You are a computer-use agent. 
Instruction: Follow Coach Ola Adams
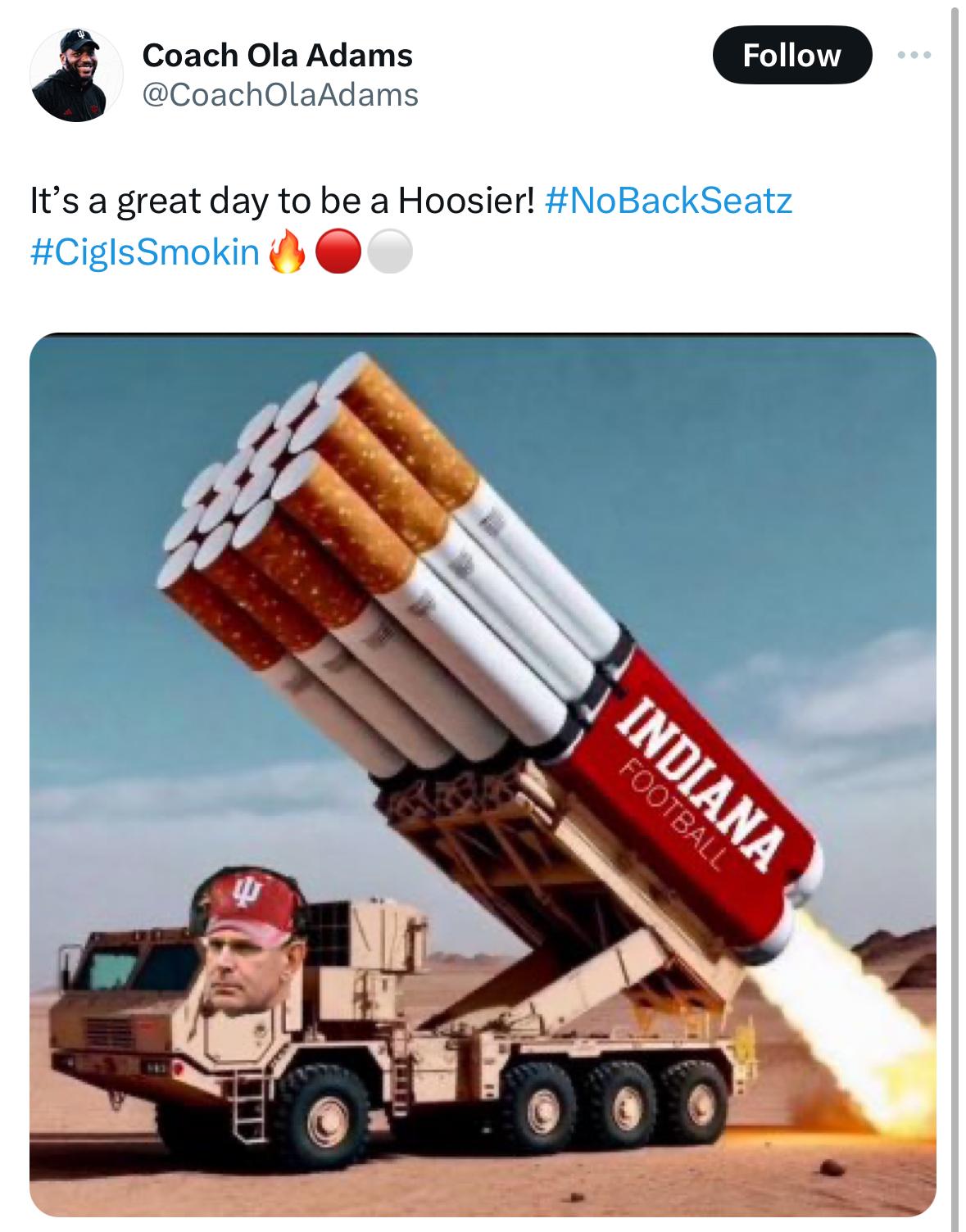coord(791,55)
